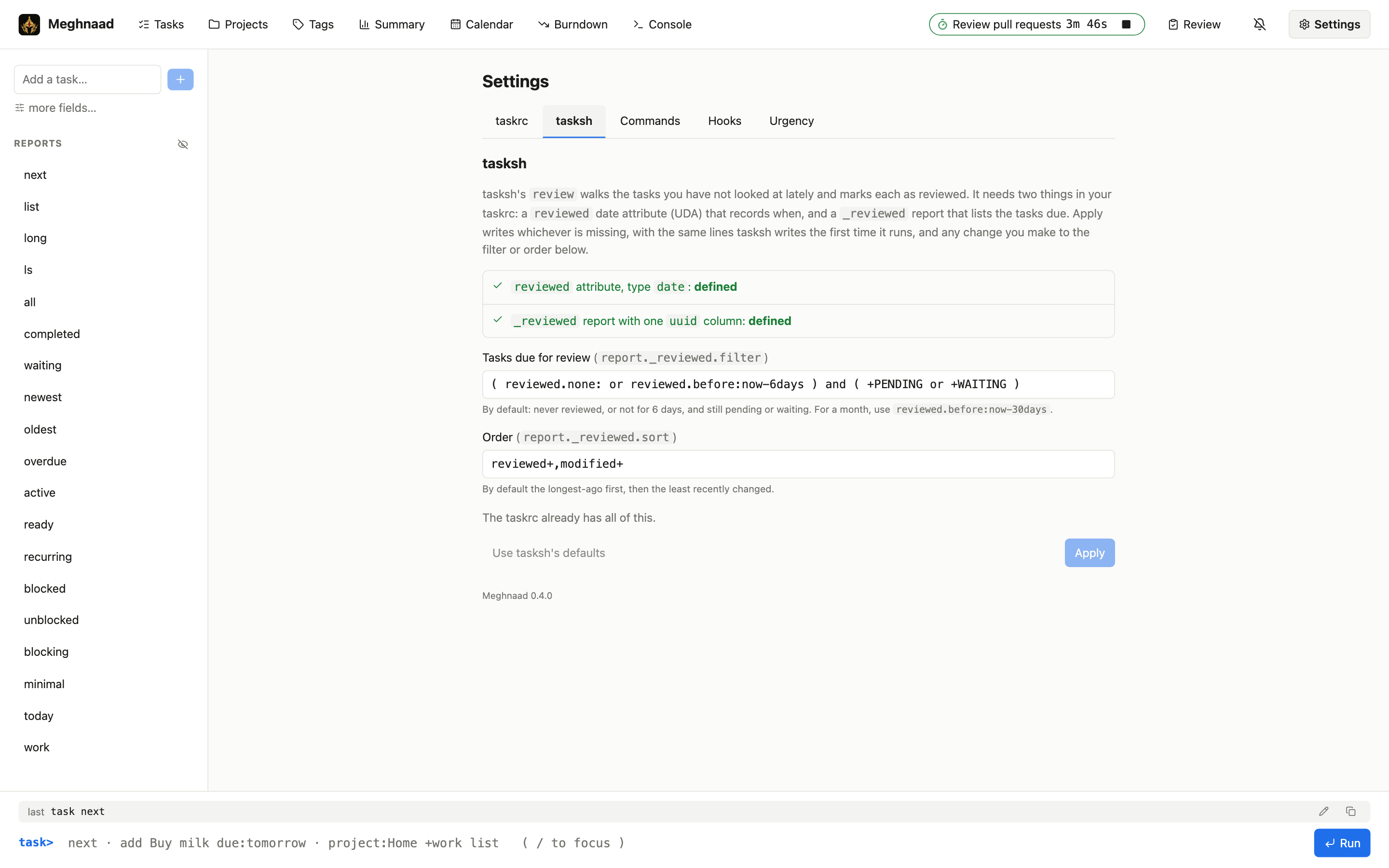The width and height of the screenshot is (1389, 868).
Task: Click the Review pull requests timer label
Action: pos(1007,24)
